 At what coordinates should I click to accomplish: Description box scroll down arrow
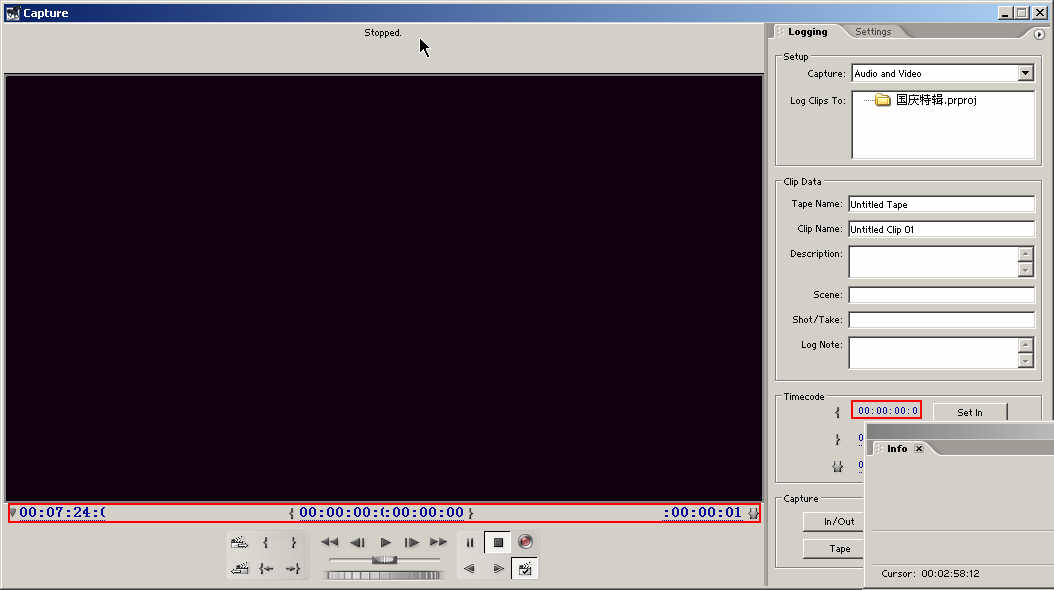point(1025,269)
